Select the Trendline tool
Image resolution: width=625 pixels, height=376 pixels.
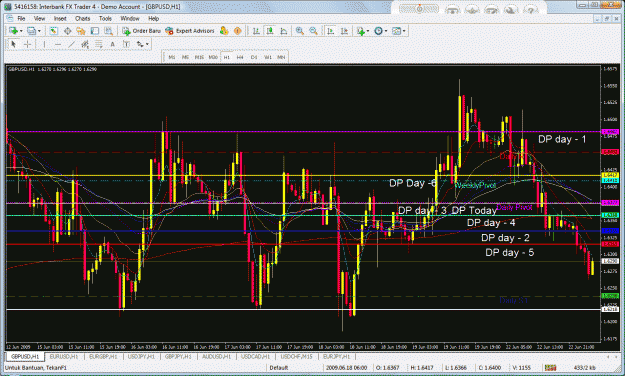click(x=71, y=44)
